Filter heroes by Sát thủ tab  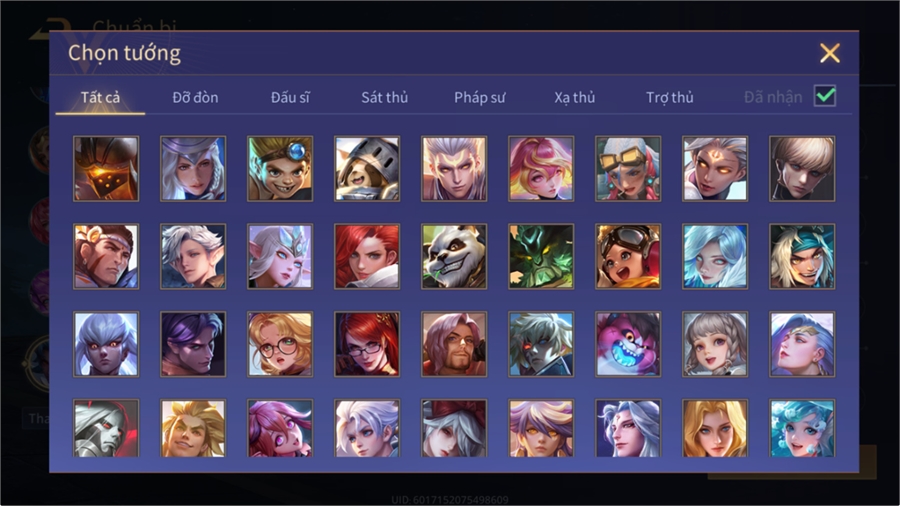tap(385, 98)
